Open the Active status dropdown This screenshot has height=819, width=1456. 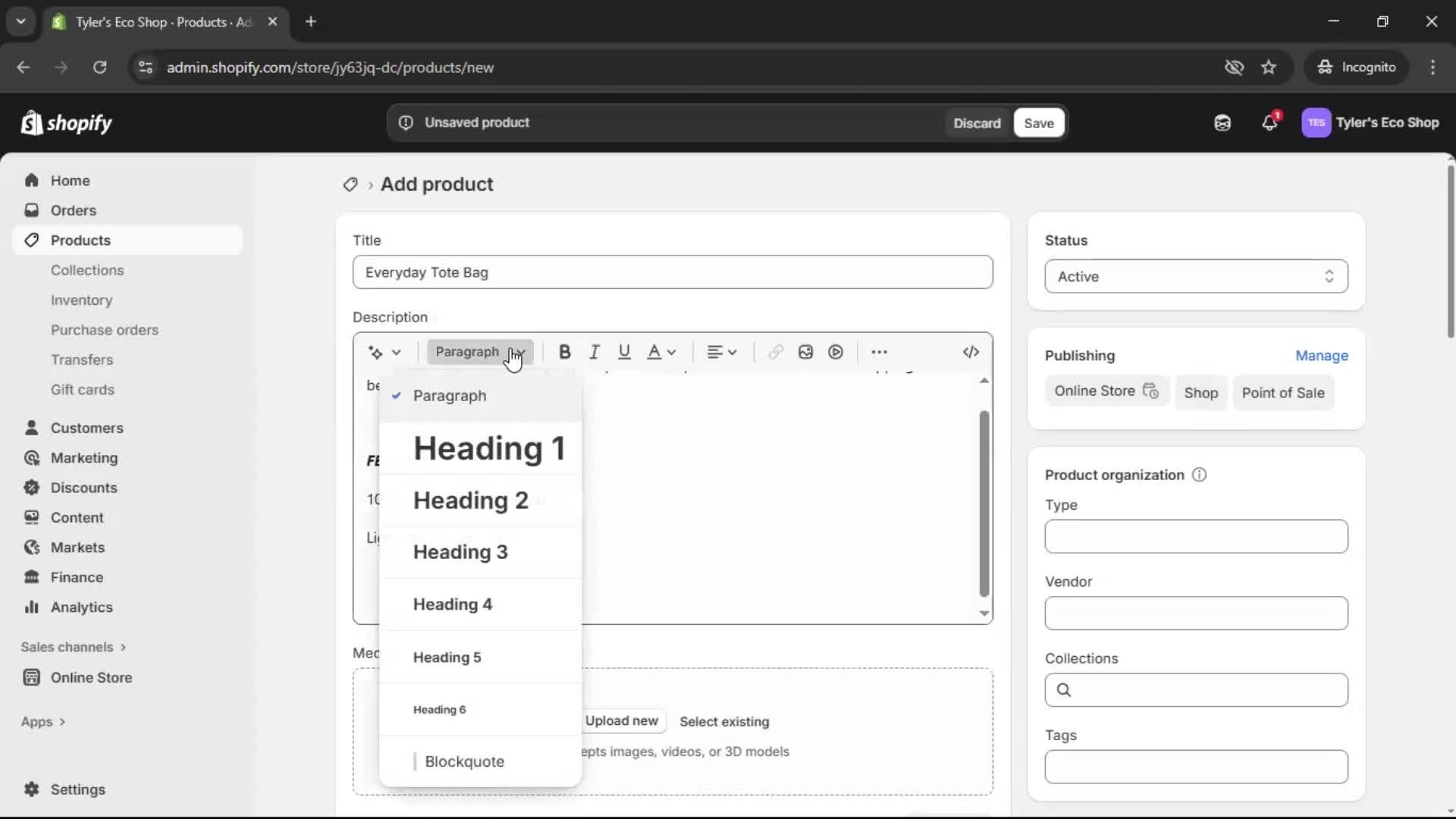coord(1195,276)
